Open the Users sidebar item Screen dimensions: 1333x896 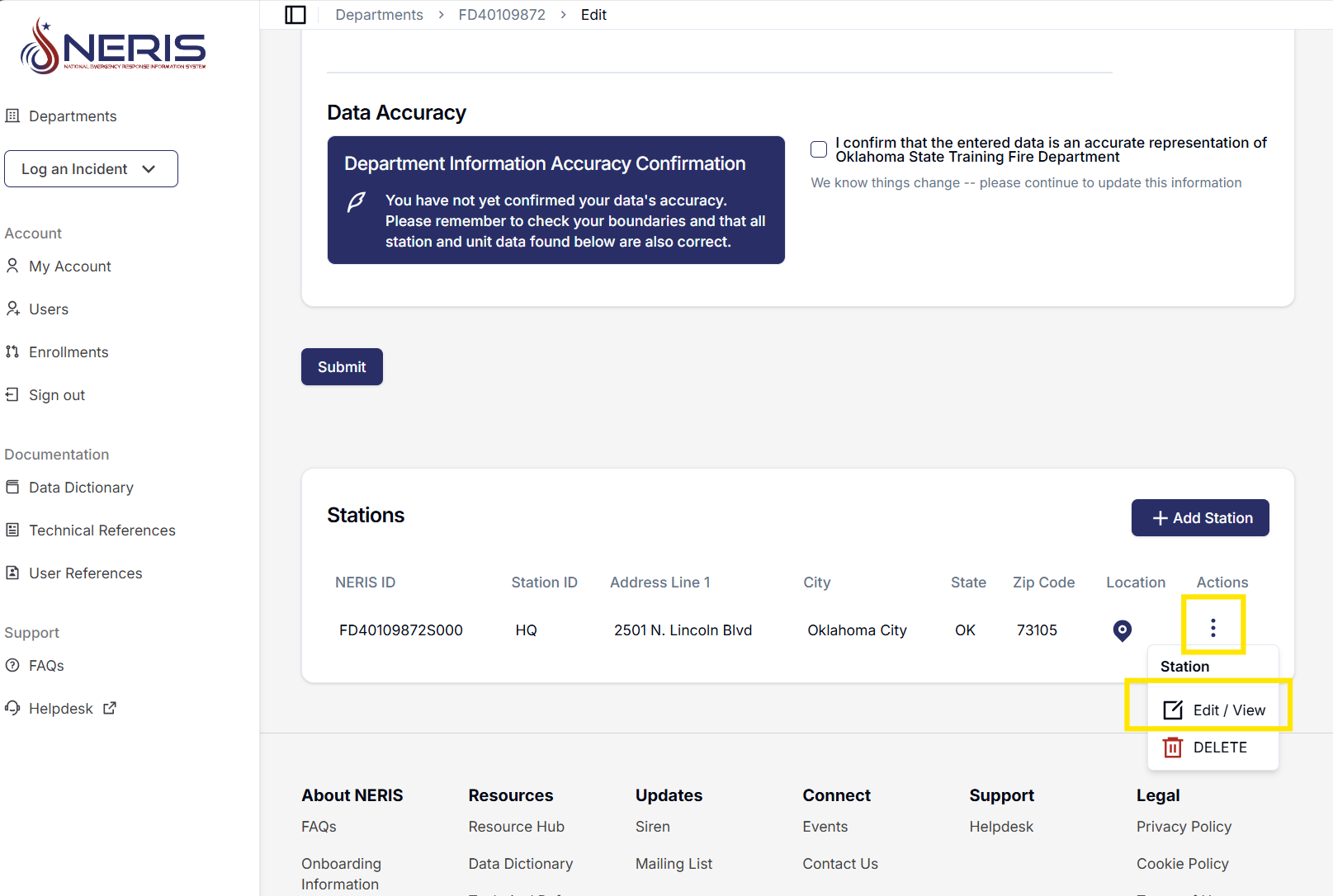pos(48,309)
